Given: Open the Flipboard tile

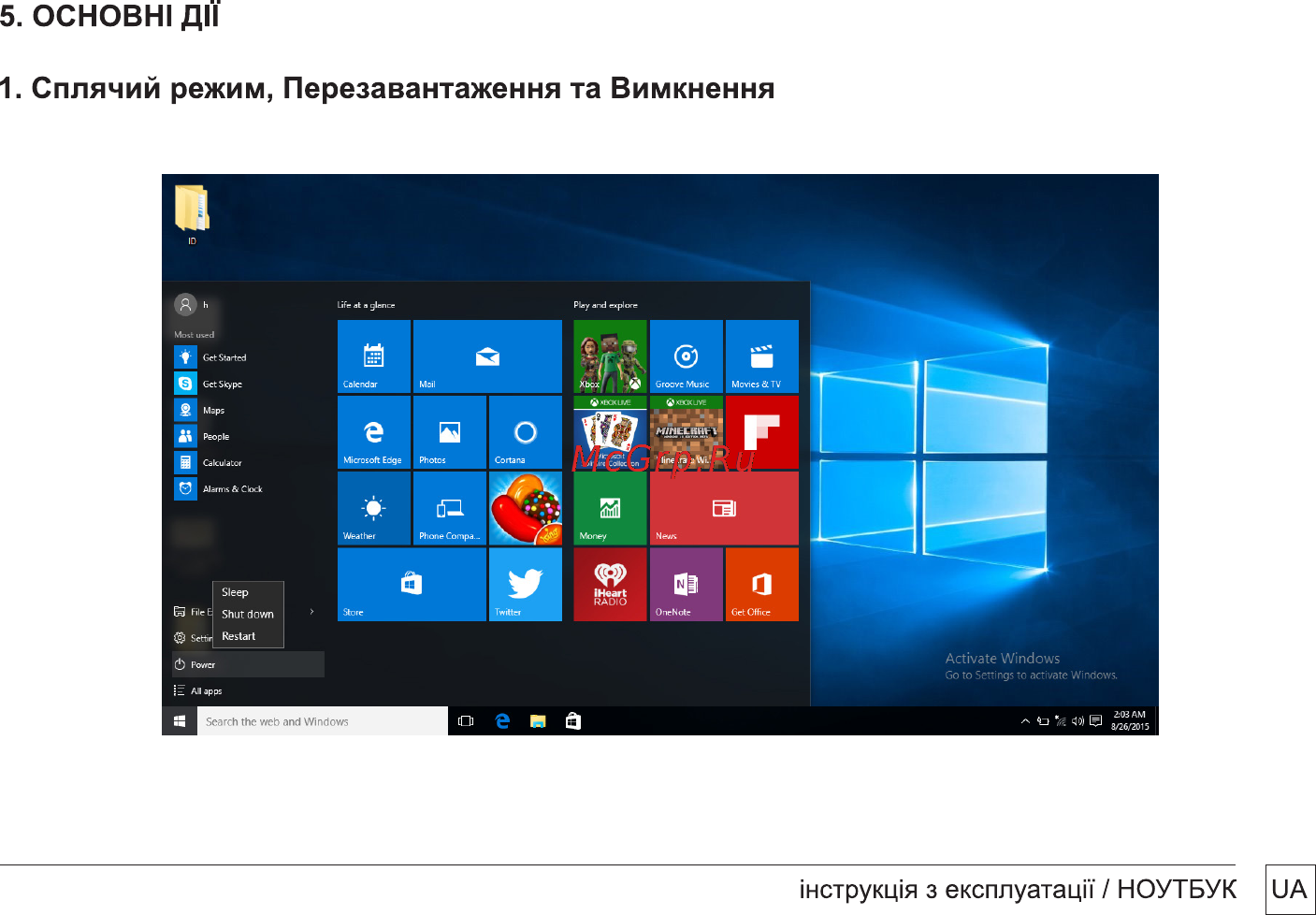Looking at the screenshot, I should pyautogui.click(x=762, y=432).
